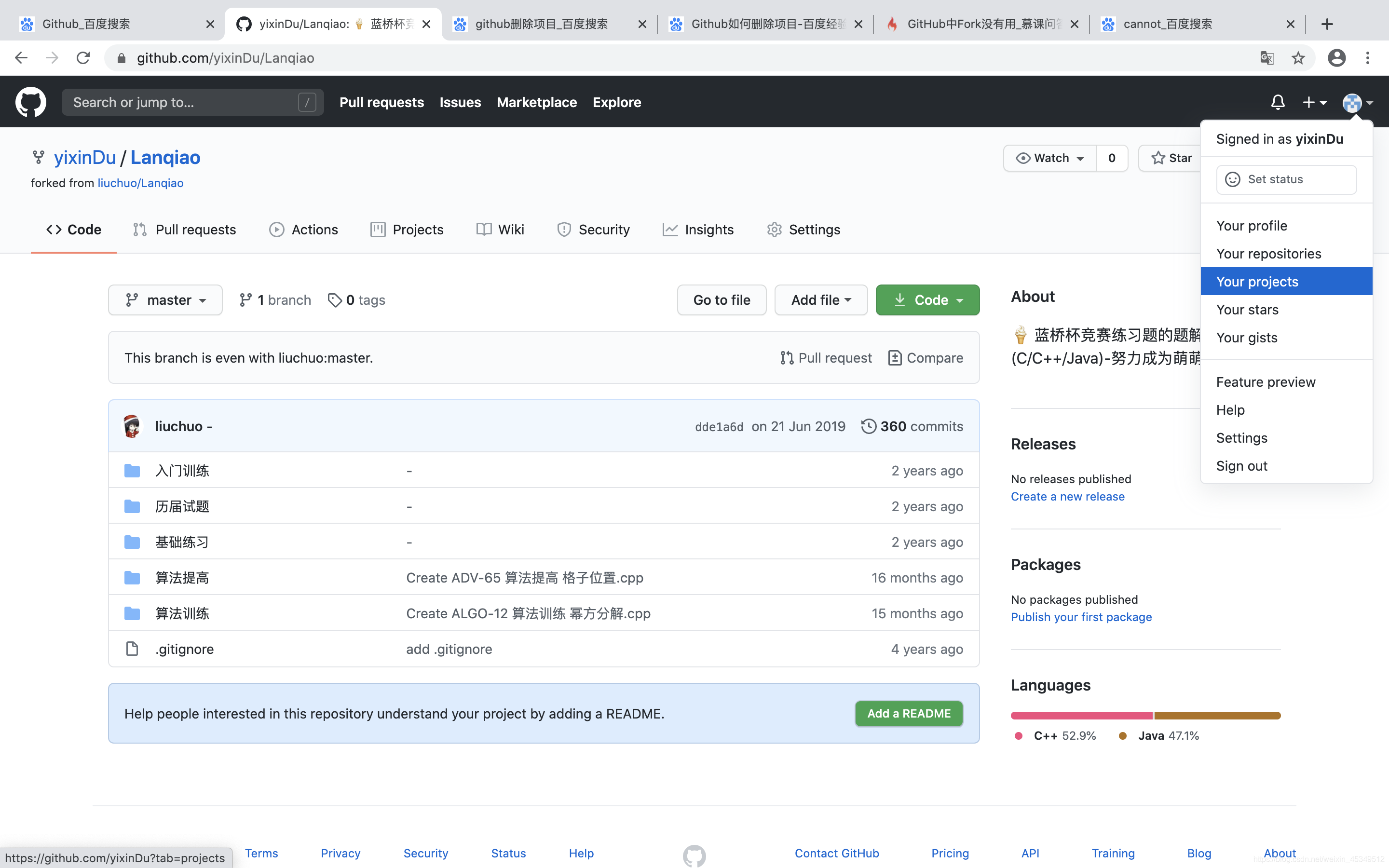Click the footer GitHub logo
This screenshot has width=1389, height=868.
(x=694, y=855)
